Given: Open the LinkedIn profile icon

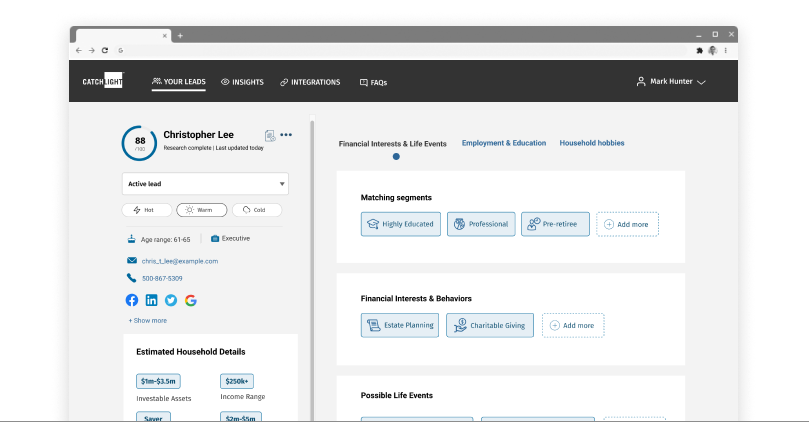Looking at the screenshot, I should pos(151,300).
